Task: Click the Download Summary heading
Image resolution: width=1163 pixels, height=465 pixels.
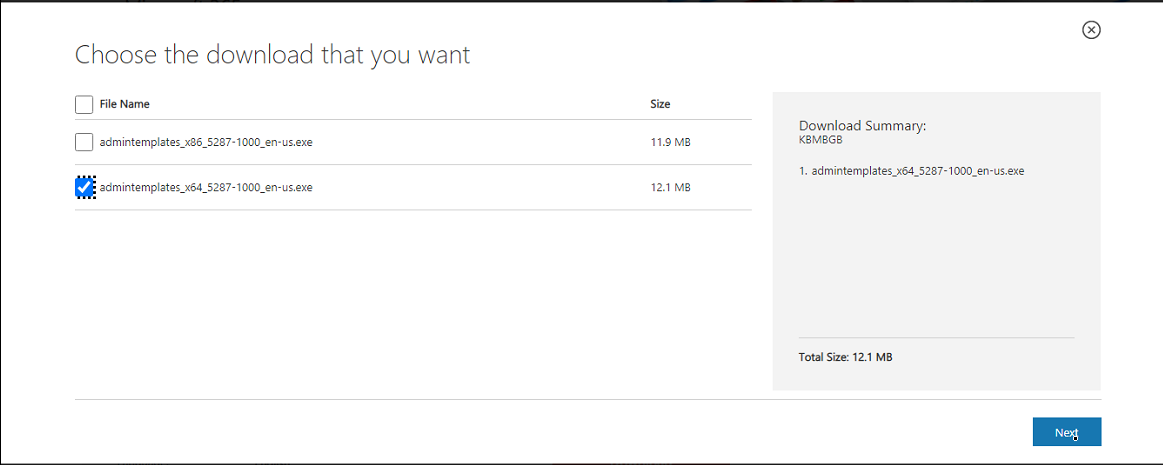Action: (863, 125)
